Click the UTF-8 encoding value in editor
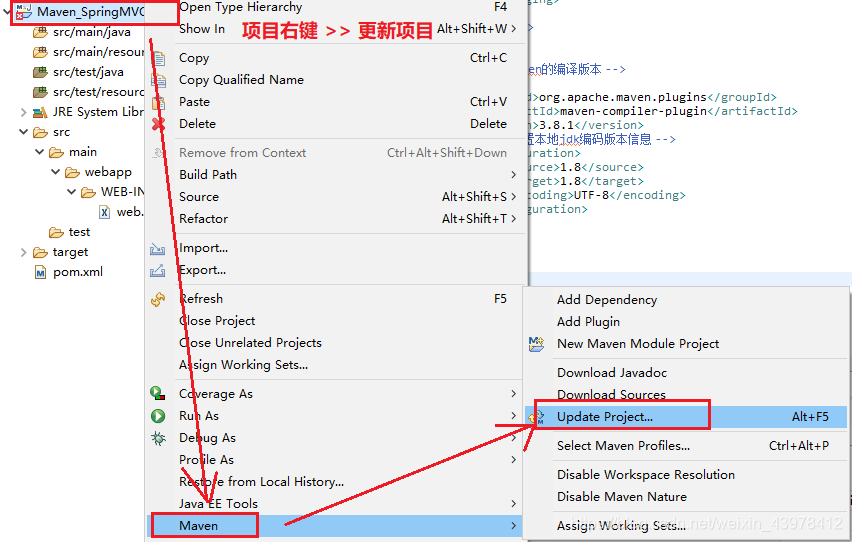 pos(591,195)
